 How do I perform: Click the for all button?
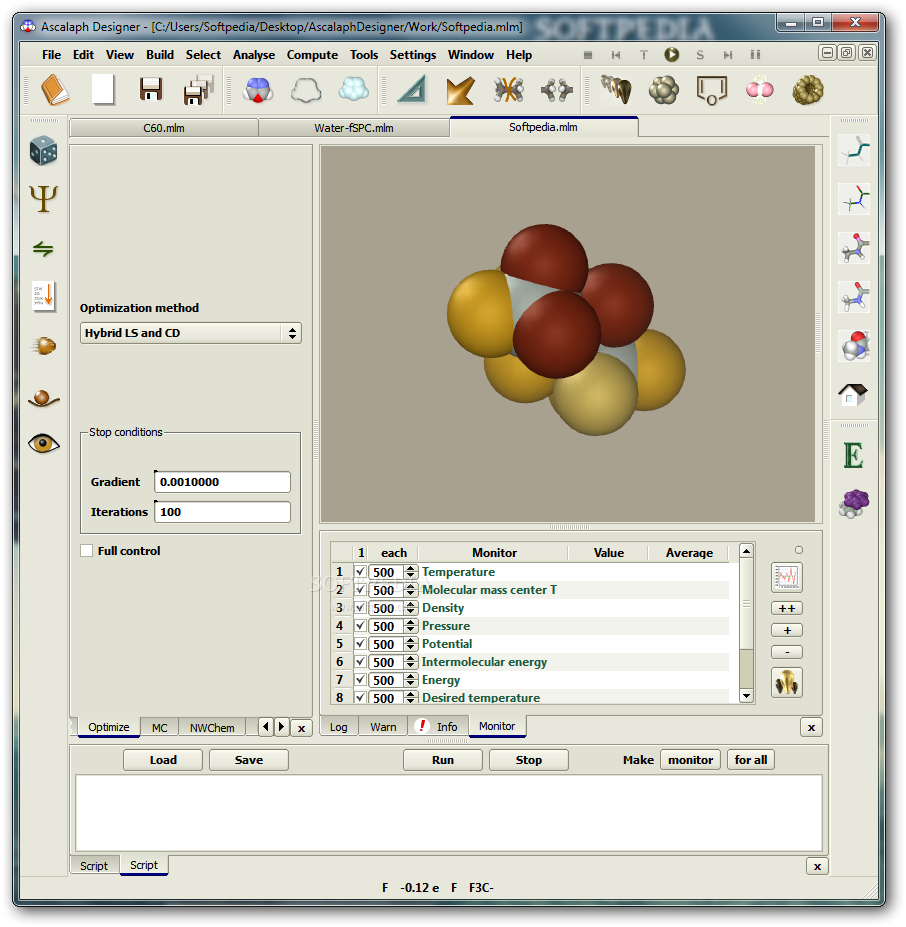coord(750,760)
